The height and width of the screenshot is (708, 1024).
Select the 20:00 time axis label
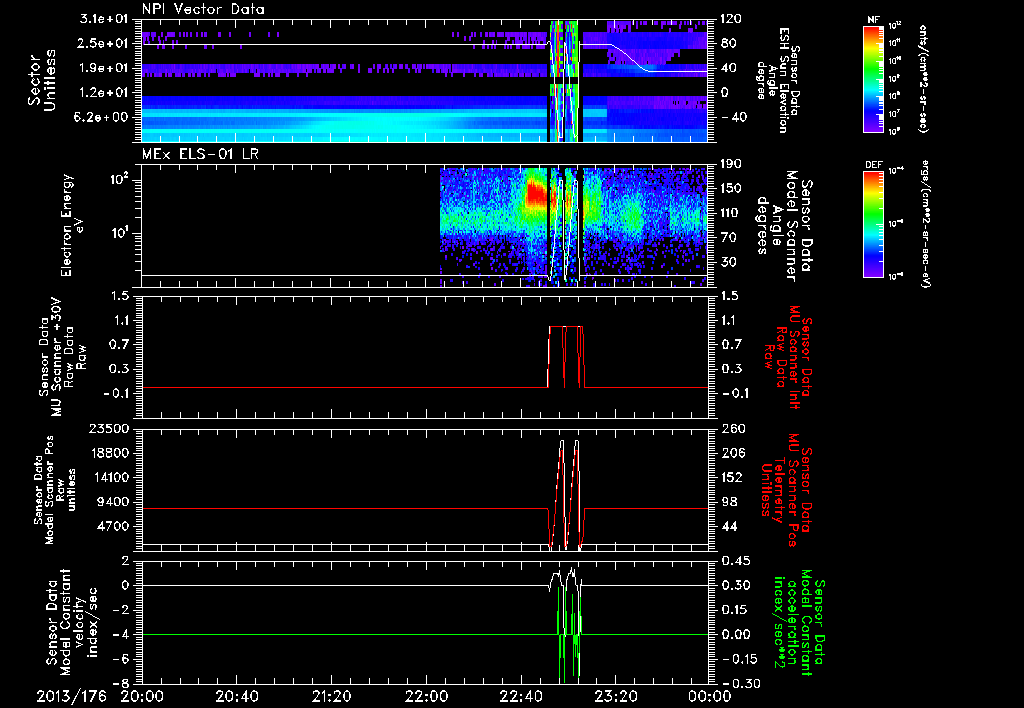(142, 696)
